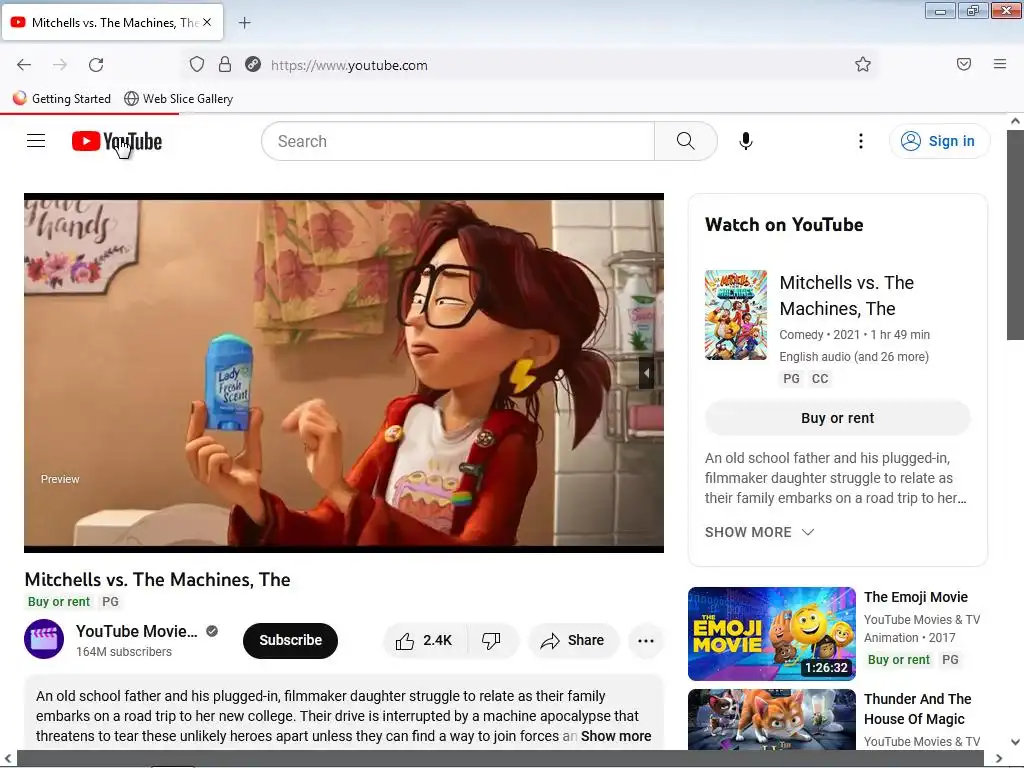The image size is (1024, 768).
Task: Click Buy or rent on Emoji Movie
Action: (x=898, y=660)
